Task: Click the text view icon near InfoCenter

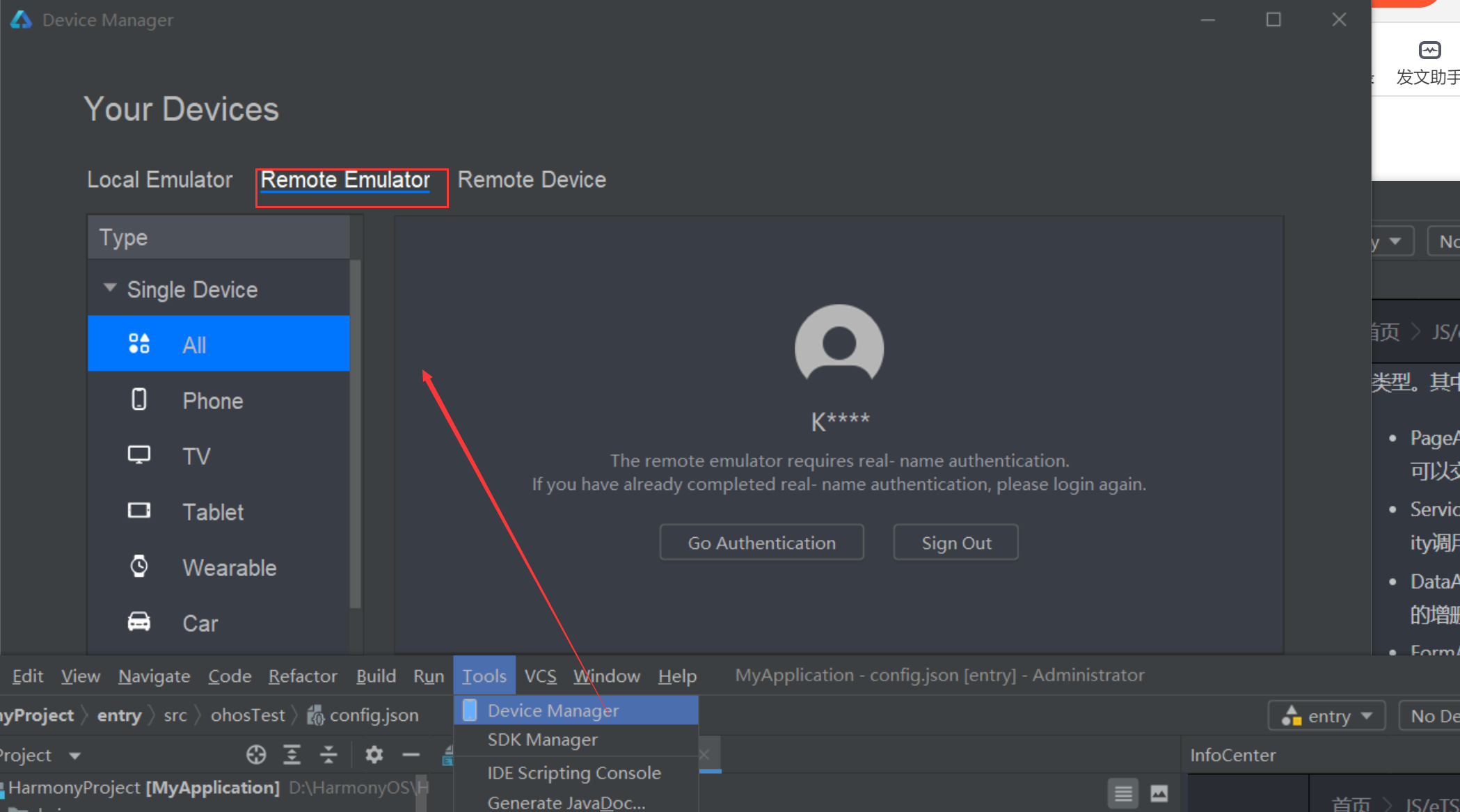Action: [1123, 793]
